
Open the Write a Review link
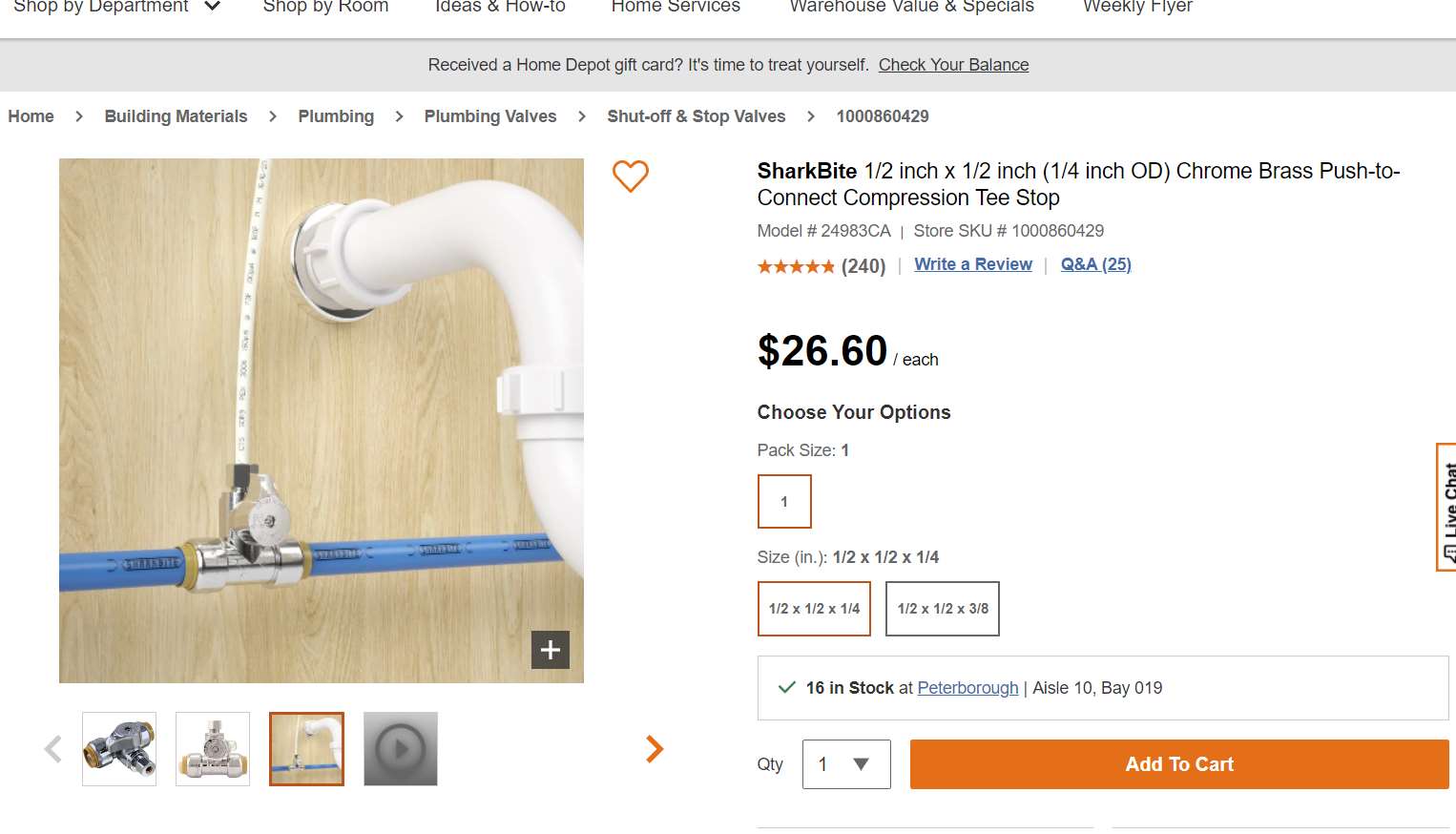pos(973,264)
